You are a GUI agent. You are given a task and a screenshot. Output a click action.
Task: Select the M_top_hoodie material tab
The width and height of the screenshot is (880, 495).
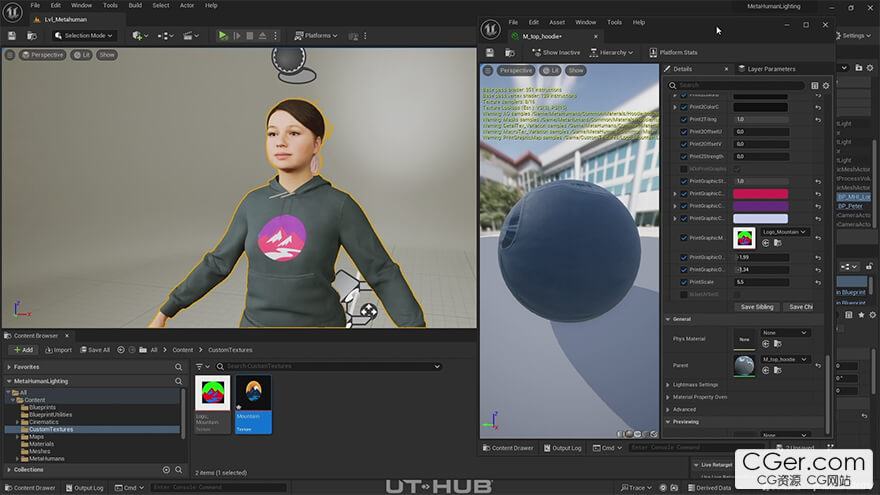coord(542,36)
